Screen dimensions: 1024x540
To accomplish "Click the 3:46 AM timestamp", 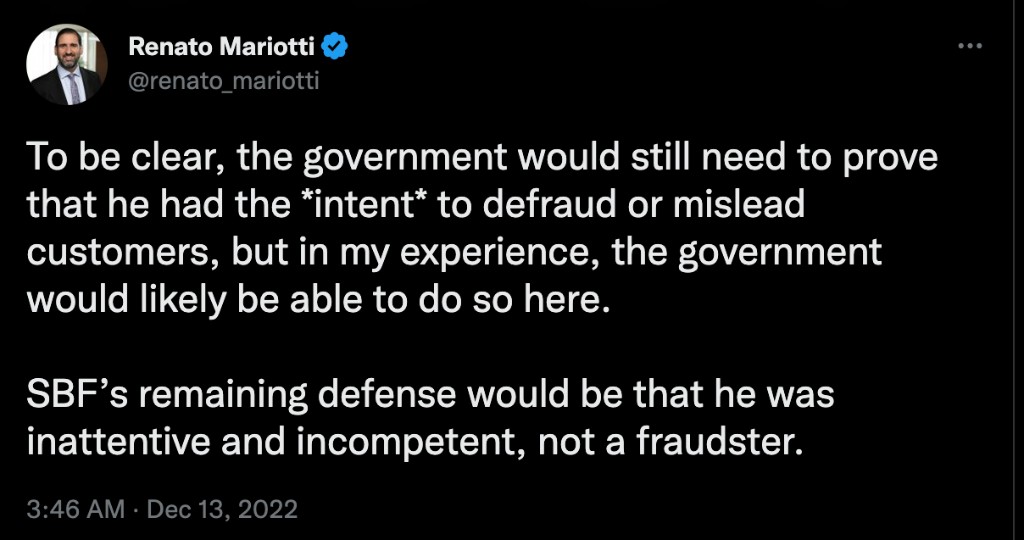I will [x=75, y=509].
